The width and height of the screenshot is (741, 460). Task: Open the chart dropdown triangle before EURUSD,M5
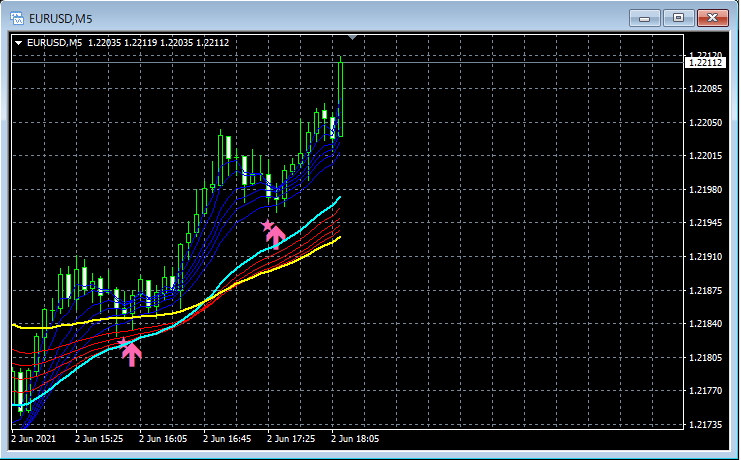point(18,43)
